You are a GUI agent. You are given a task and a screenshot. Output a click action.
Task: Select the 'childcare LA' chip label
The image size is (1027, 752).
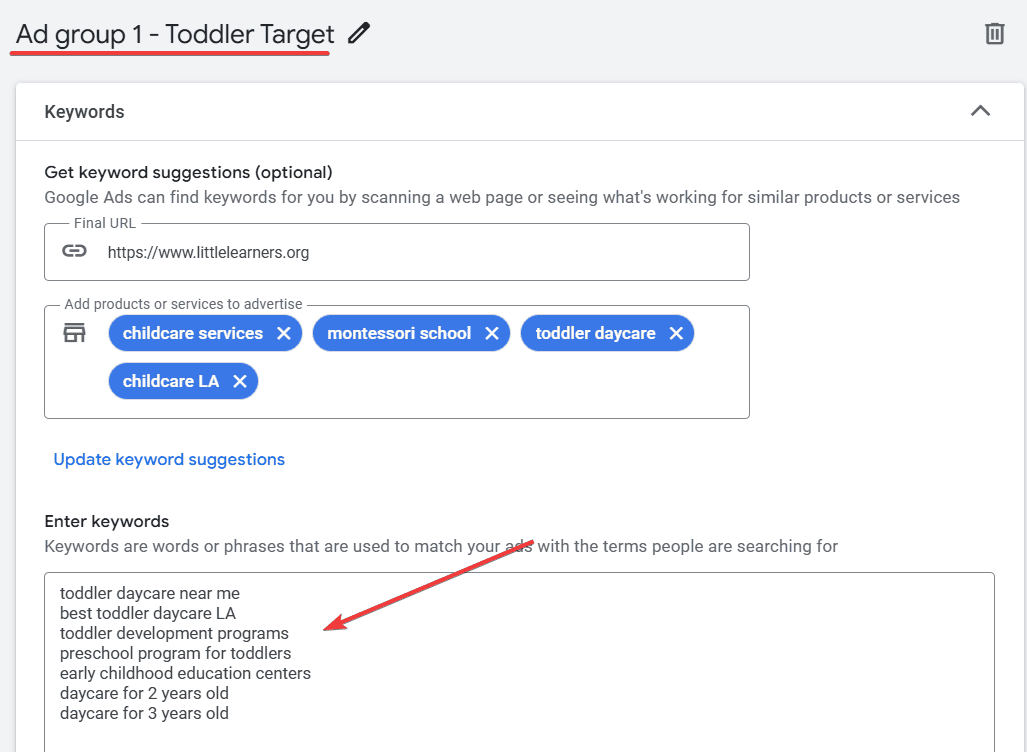click(171, 381)
